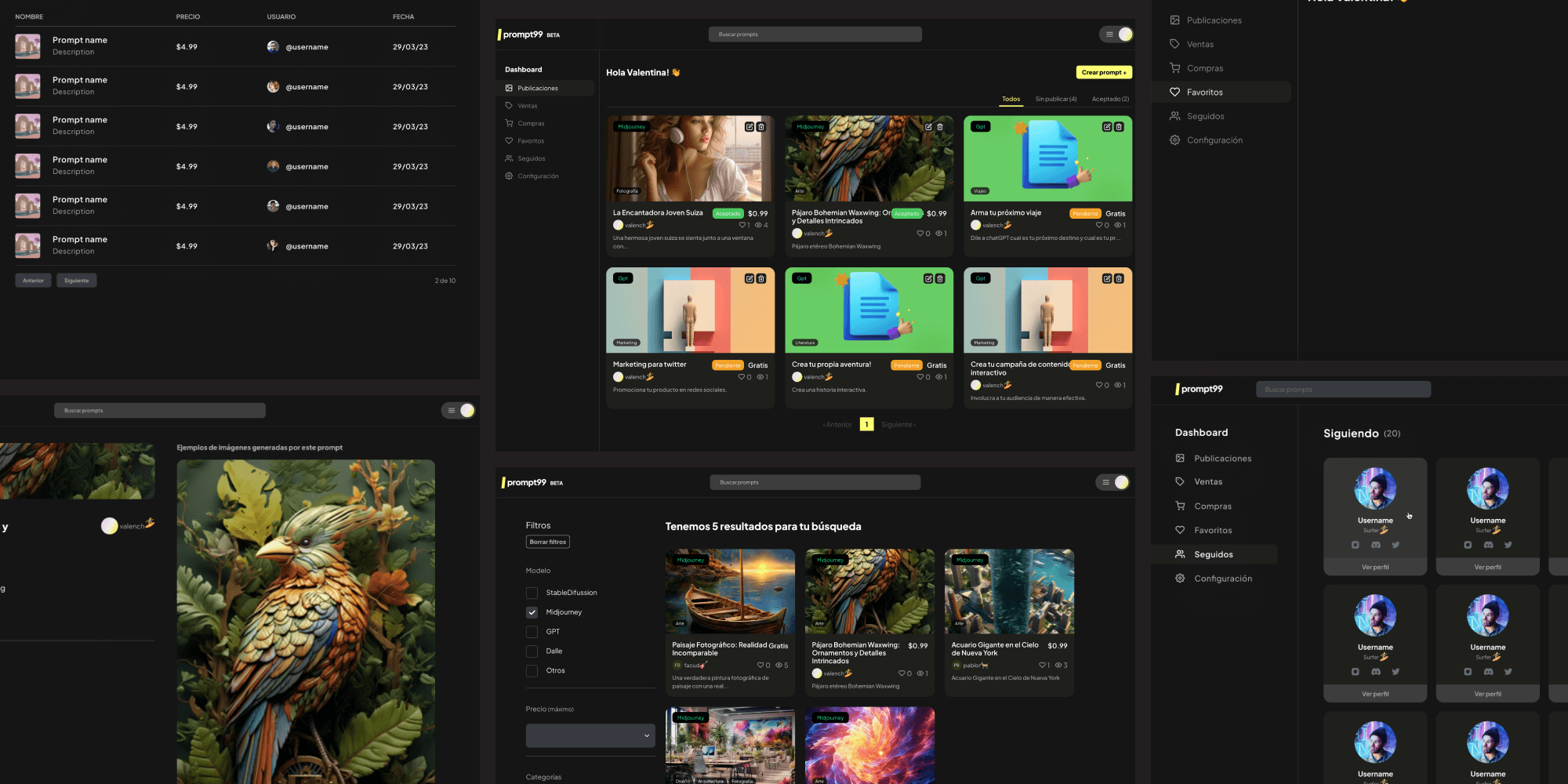Select page 1 in dashboard pagination
Screen dimensions: 1568x784
coord(866,424)
